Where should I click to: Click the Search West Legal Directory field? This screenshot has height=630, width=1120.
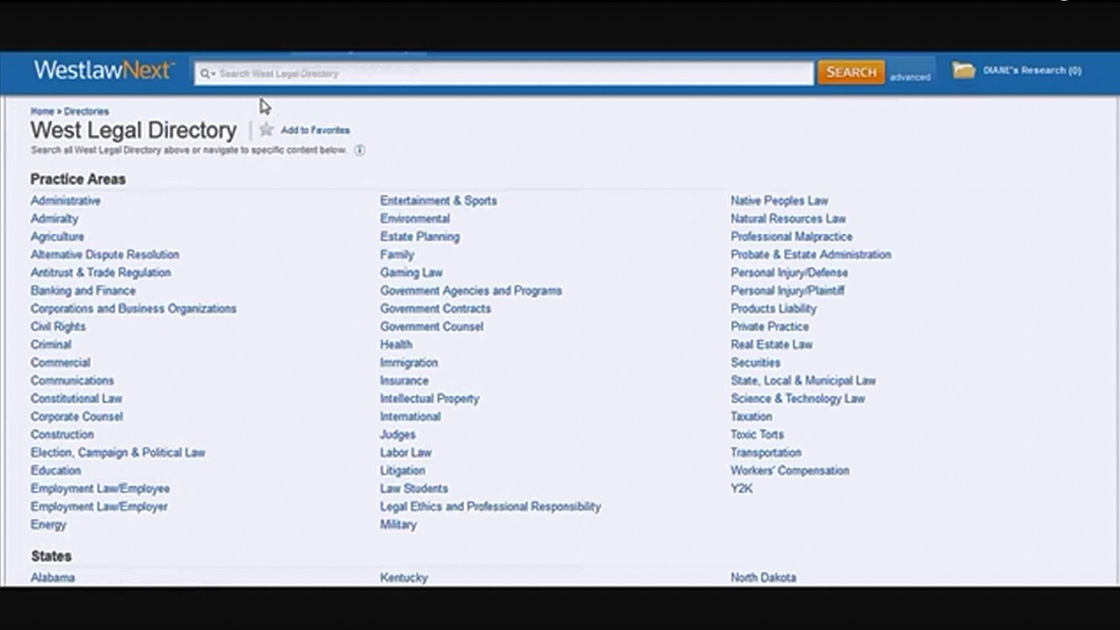(500, 73)
